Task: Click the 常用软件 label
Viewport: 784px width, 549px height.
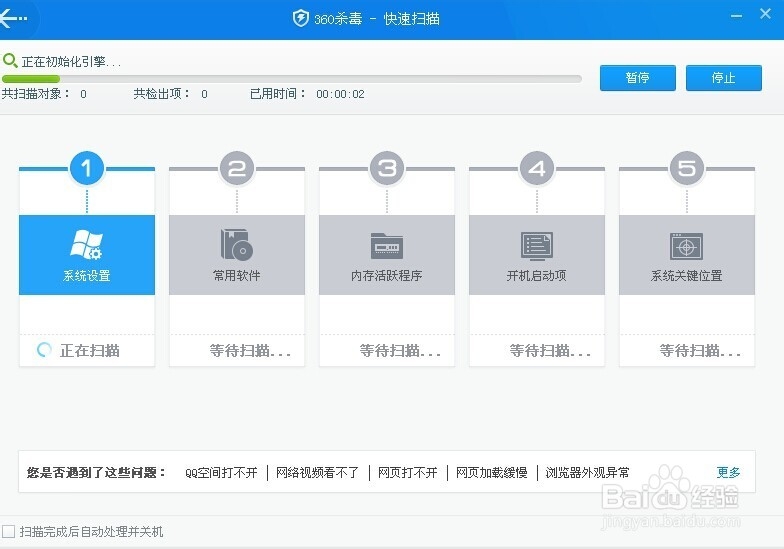Action: 236,276
